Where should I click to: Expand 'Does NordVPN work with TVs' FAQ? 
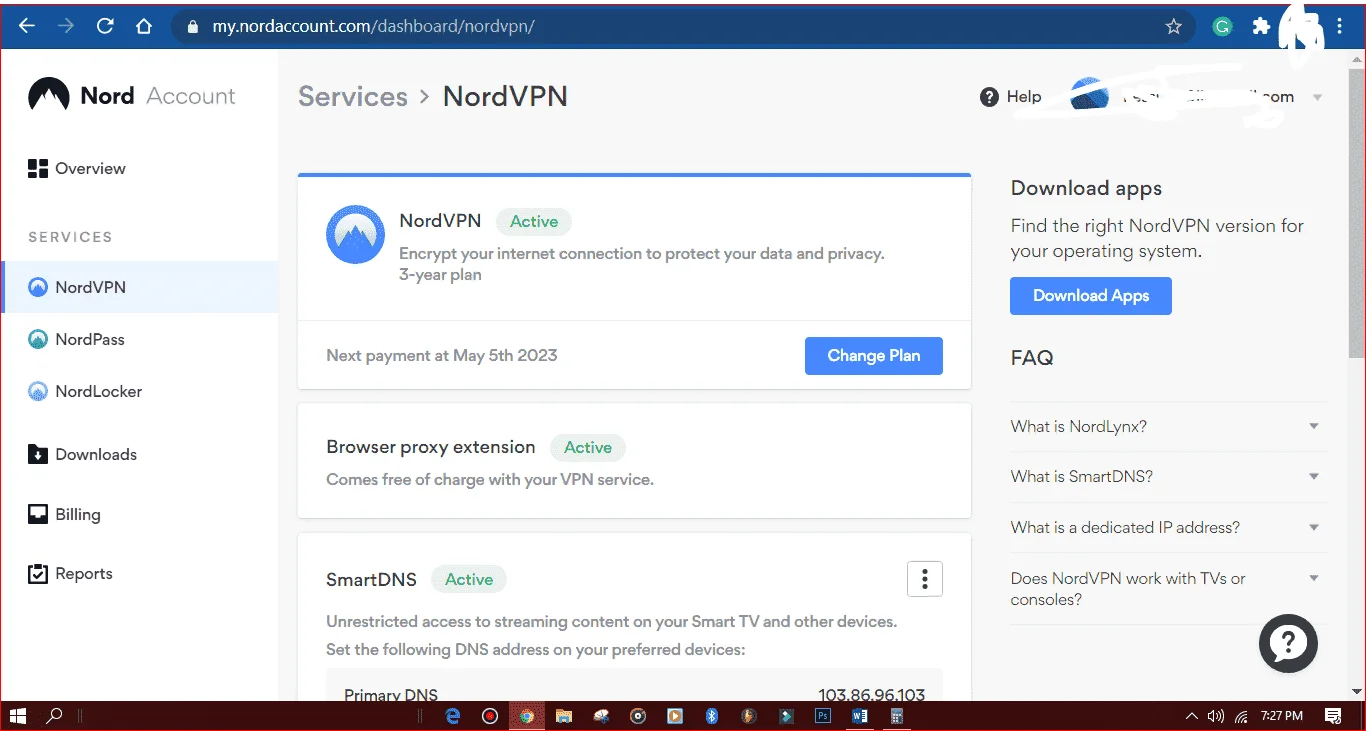click(1166, 589)
